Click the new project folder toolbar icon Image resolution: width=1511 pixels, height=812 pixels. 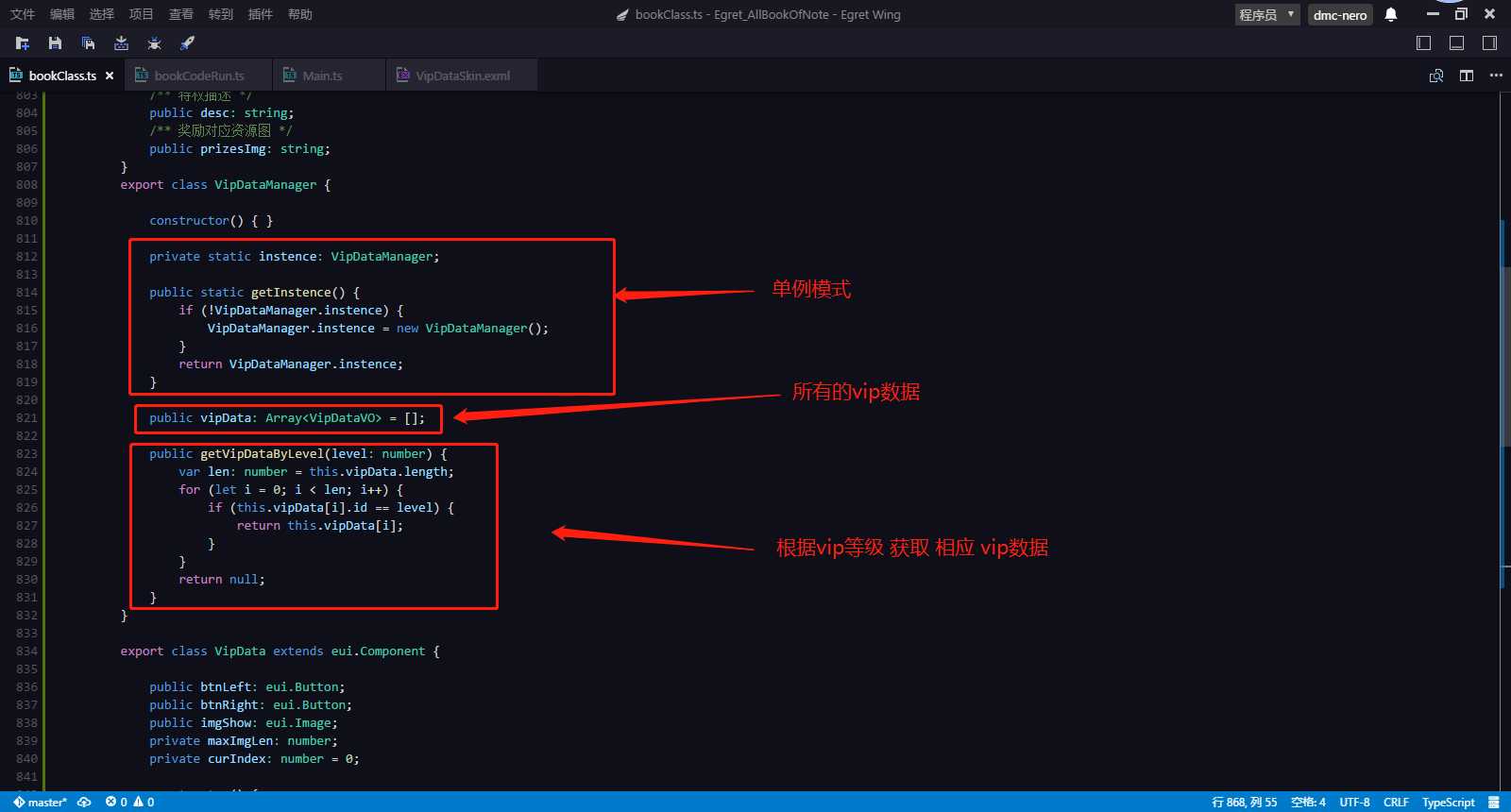point(23,42)
